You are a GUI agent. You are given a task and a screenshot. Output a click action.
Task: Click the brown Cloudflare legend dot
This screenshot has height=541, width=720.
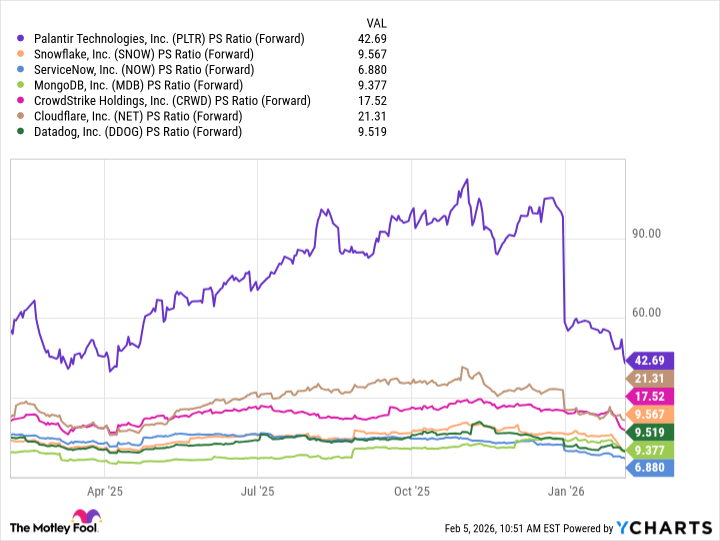(21, 116)
